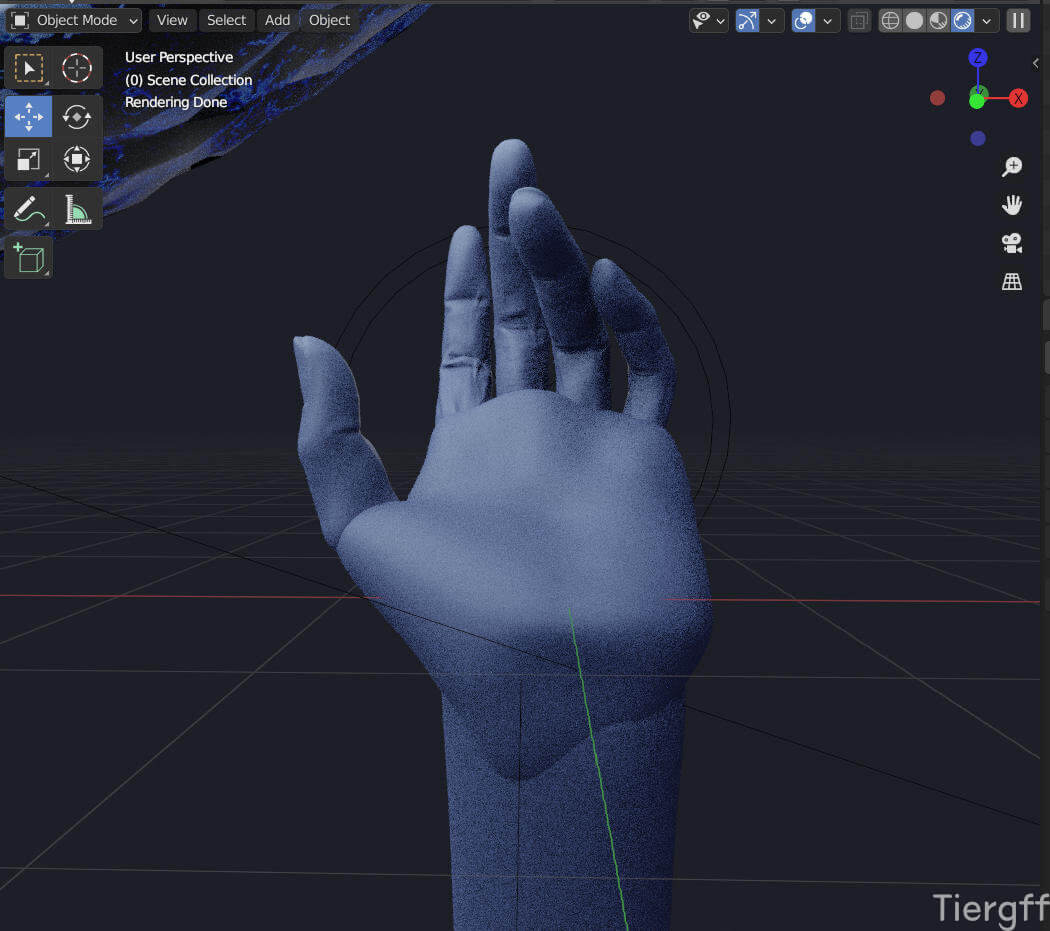Viewport: 1050px width, 931px height.
Task: Pick the Scale tool
Action: pyautogui.click(x=28, y=159)
